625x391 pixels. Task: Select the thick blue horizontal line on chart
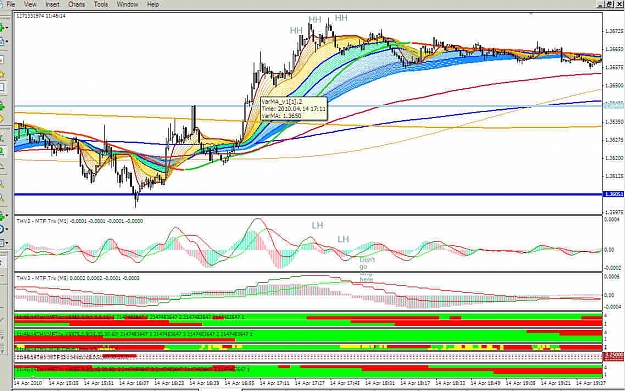(x=308, y=195)
